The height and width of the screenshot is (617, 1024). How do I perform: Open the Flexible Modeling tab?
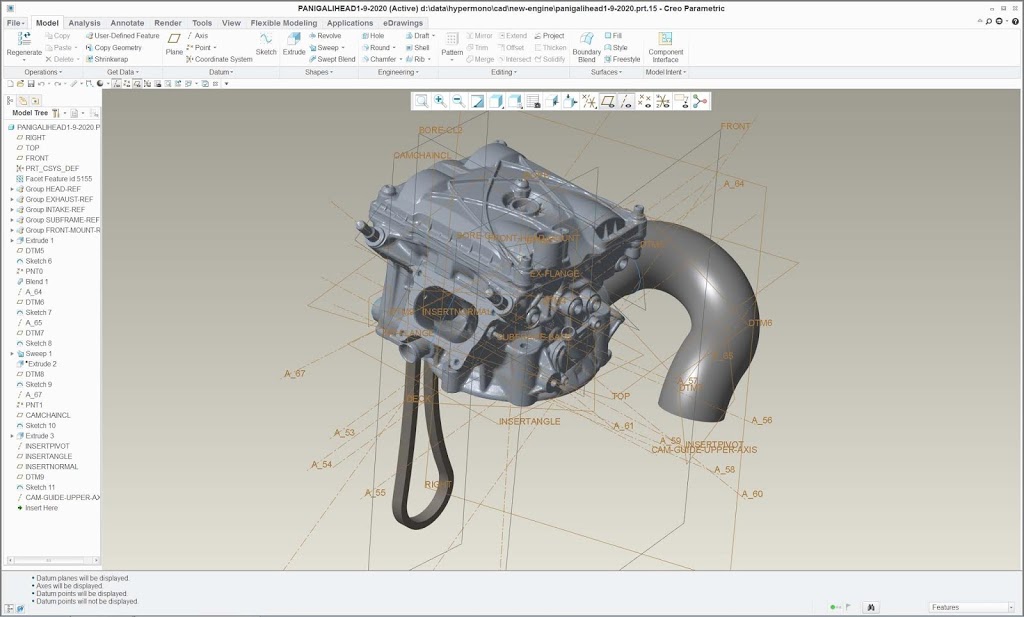tap(284, 22)
